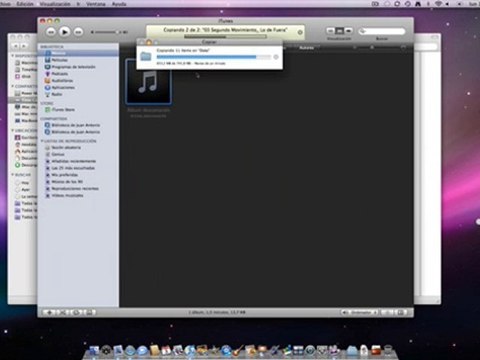Collapse Compartido section in Finder sidebar
This screenshot has width=480, height=360.
(x=13, y=86)
